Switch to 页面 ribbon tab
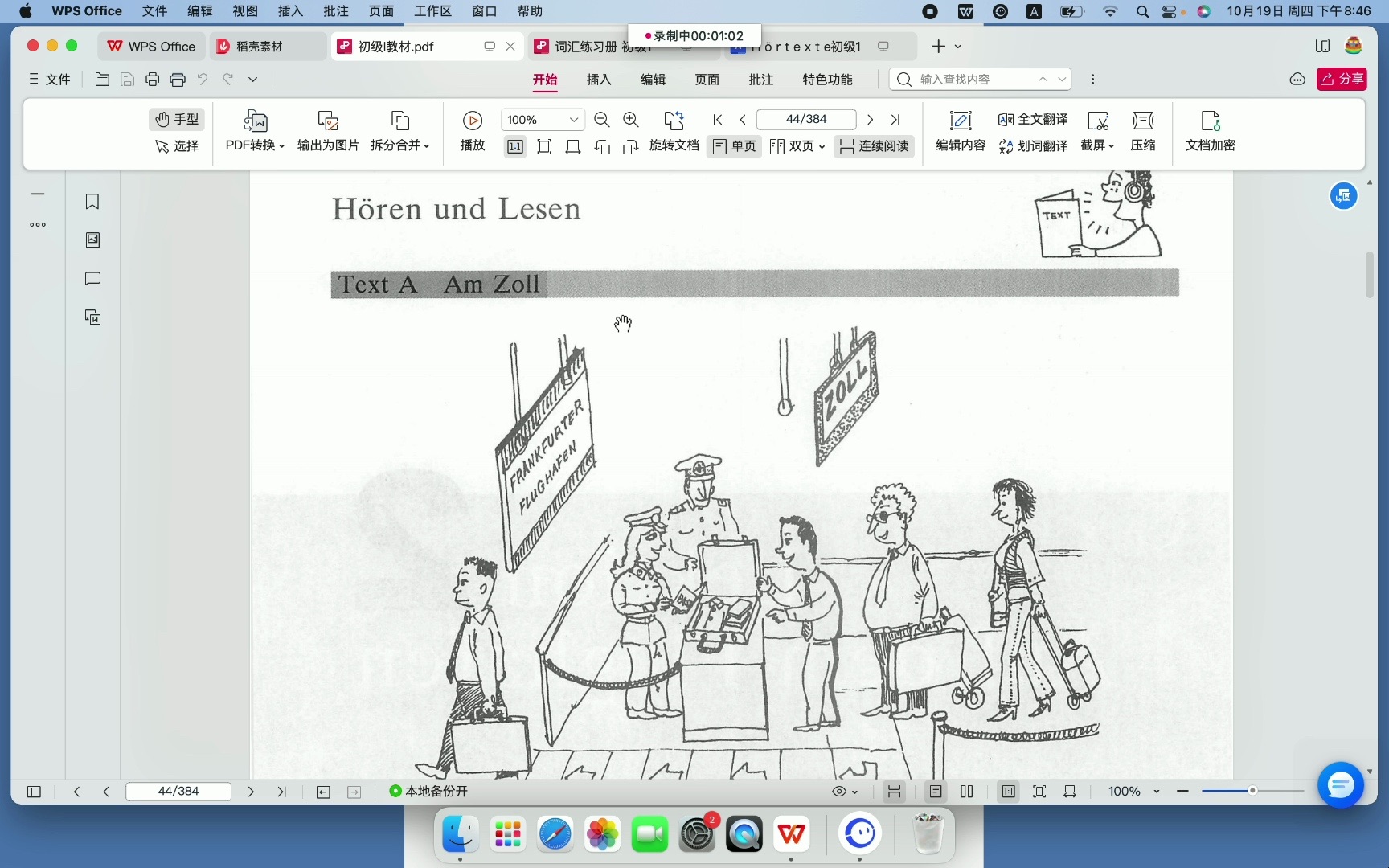The width and height of the screenshot is (1389, 868). pyautogui.click(x=707, y=79)
